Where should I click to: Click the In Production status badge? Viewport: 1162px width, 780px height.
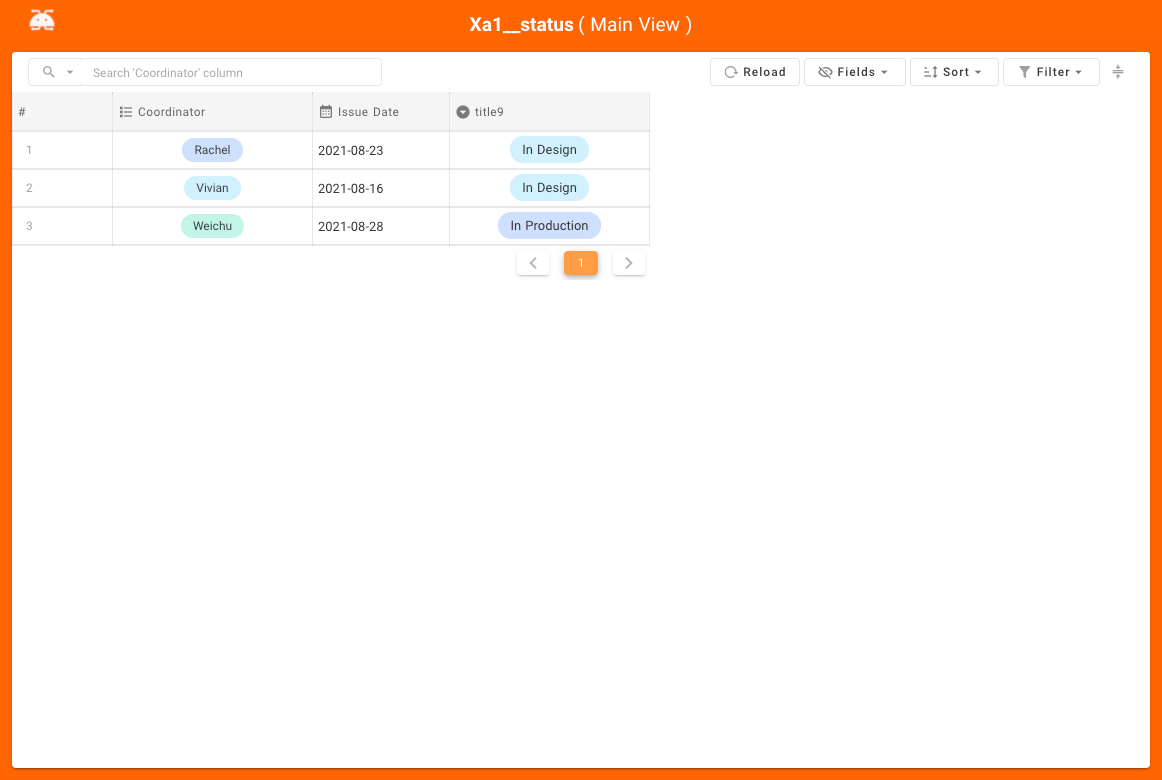point(549,225)
